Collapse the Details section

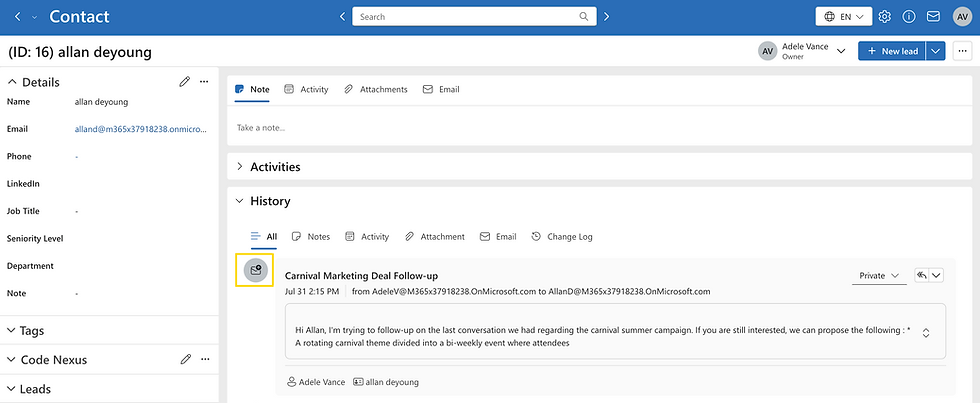click(12, 82)
